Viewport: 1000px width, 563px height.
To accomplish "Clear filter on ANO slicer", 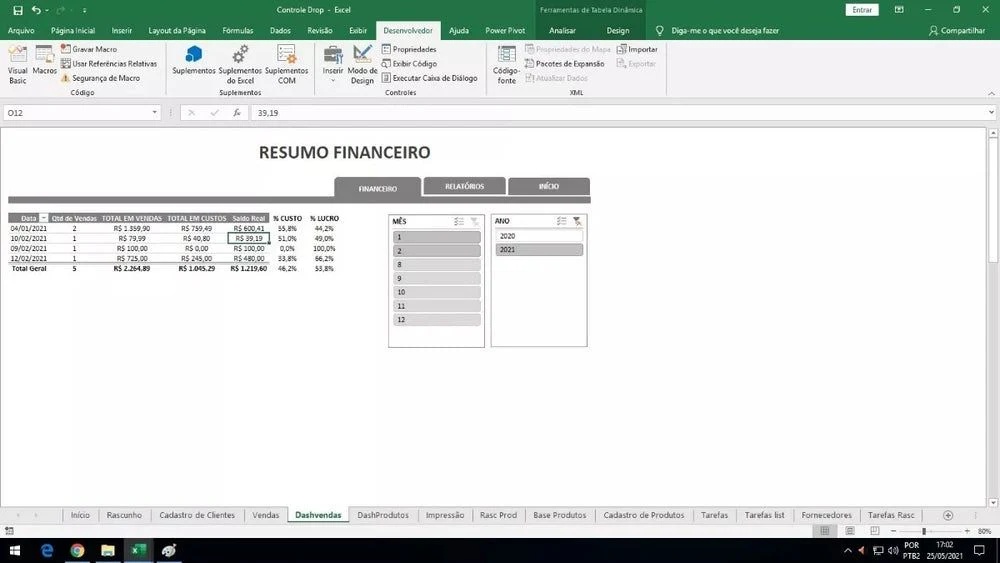I will (x=577, y=221).
